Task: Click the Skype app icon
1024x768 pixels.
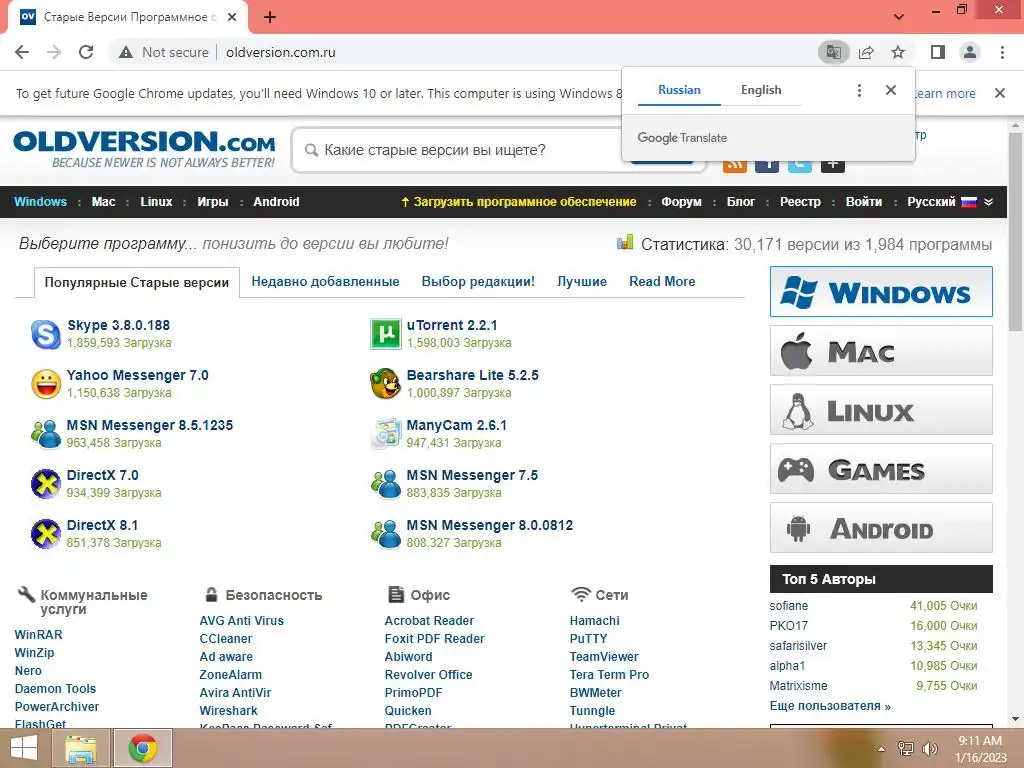Action: 46,334
